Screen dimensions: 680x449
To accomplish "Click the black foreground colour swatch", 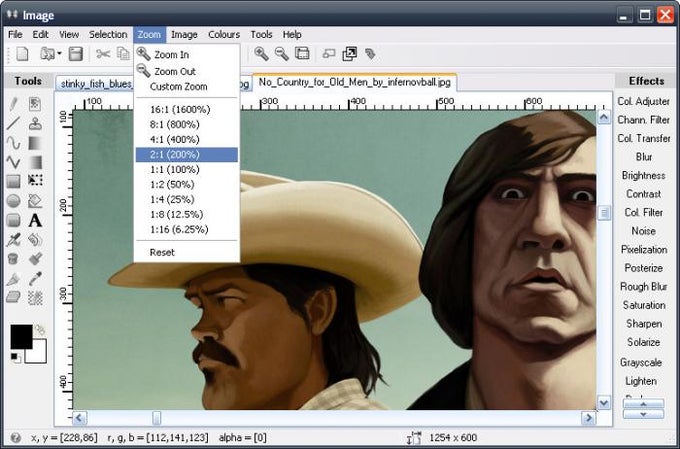I will (x=21, y=337).
